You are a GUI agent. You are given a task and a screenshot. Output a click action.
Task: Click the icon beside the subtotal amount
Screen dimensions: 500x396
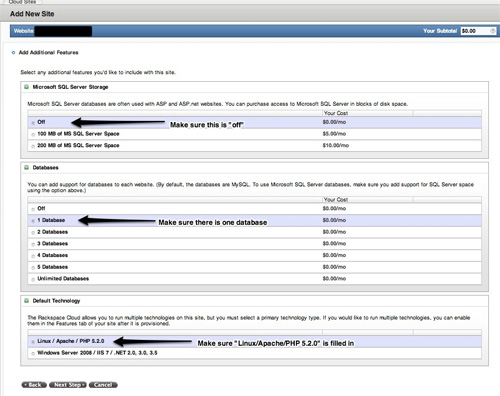click(493, 31)
